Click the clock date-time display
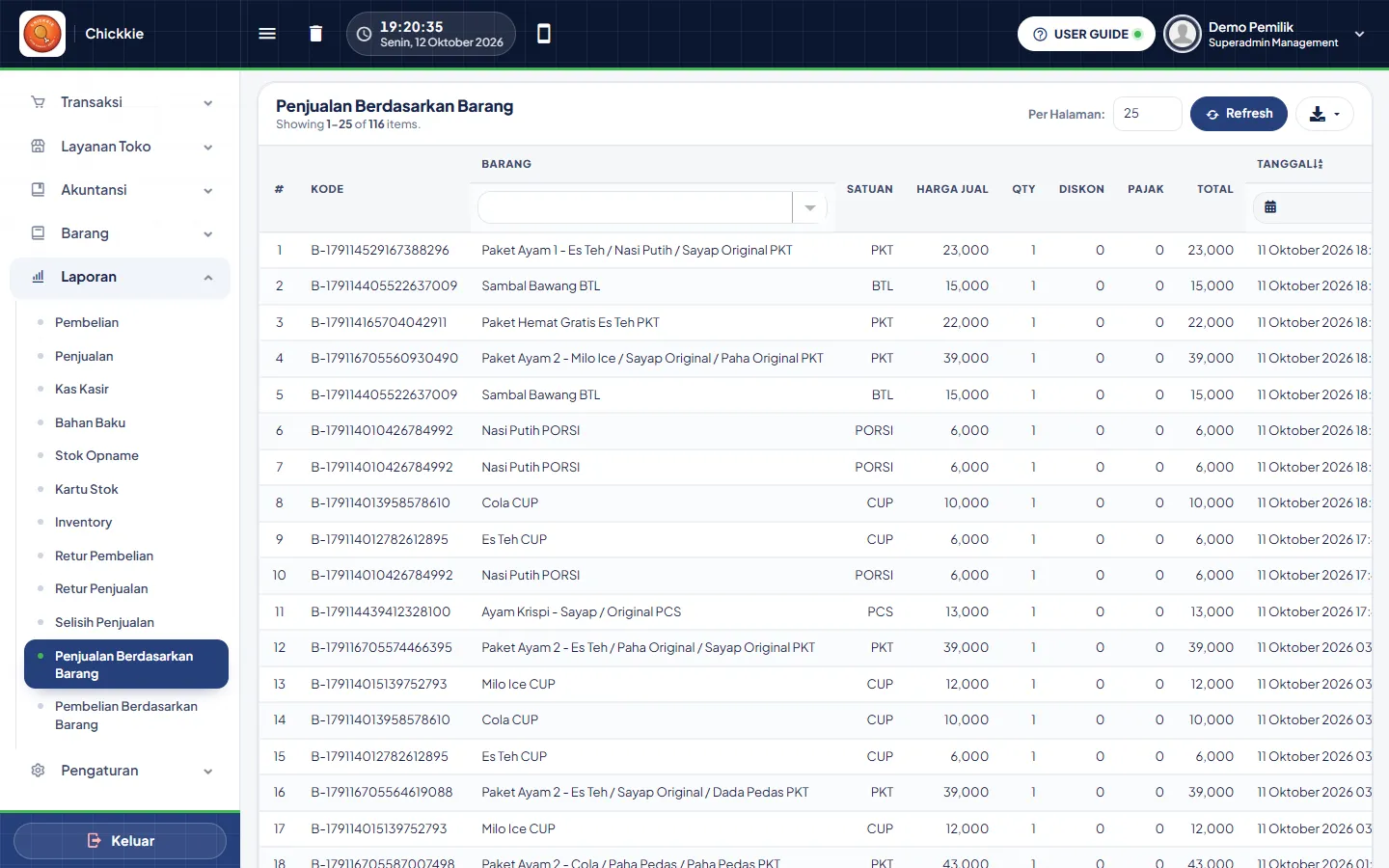Screen dimensions: 1389x868 click(x=430, y=34)
